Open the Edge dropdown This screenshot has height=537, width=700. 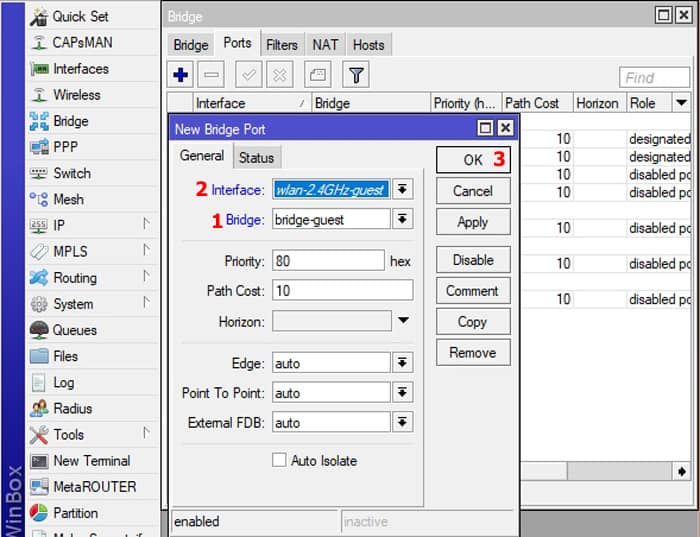click(402, 363)
